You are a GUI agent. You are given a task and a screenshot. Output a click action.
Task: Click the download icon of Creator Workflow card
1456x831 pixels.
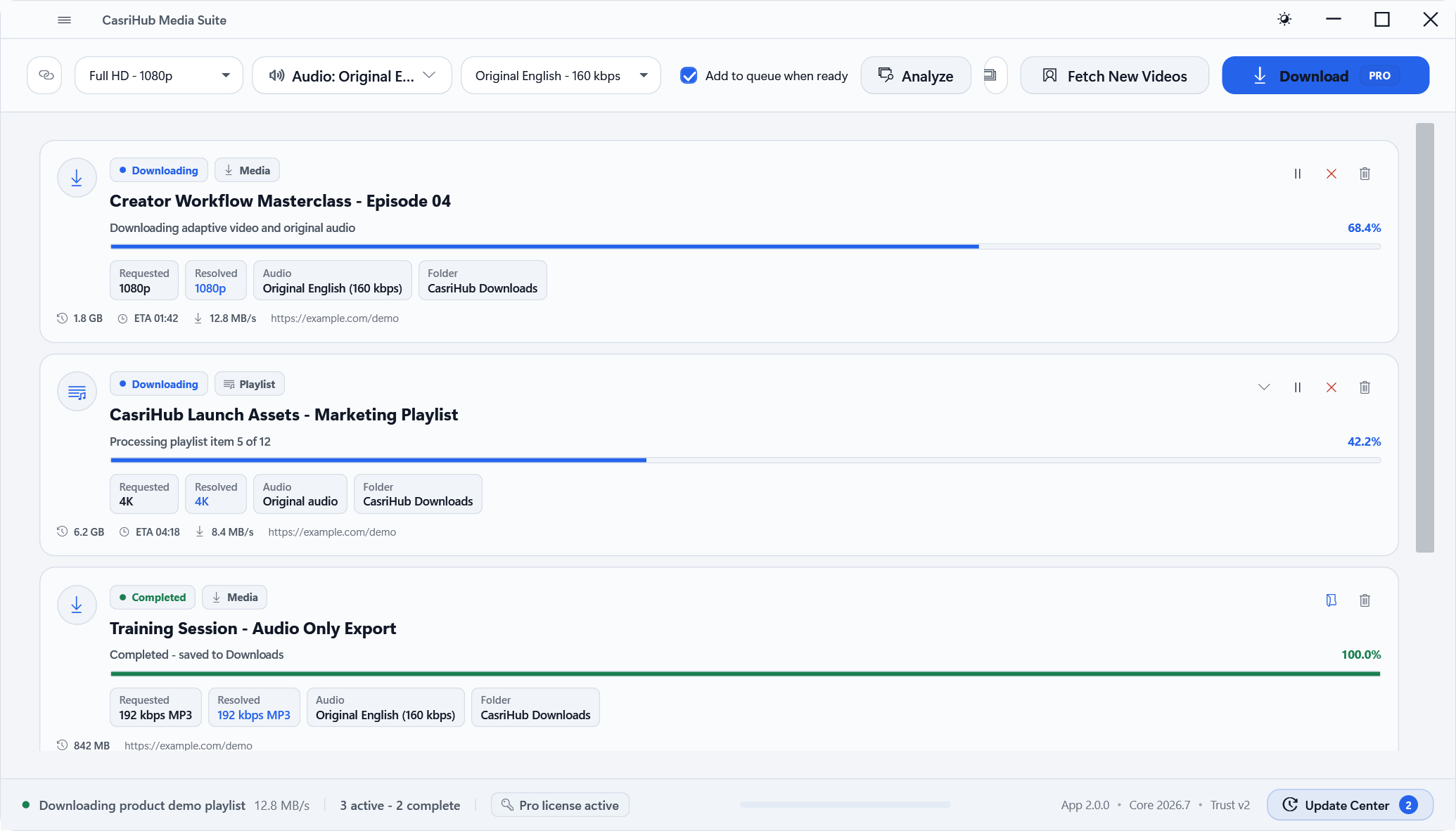(77, 178)
